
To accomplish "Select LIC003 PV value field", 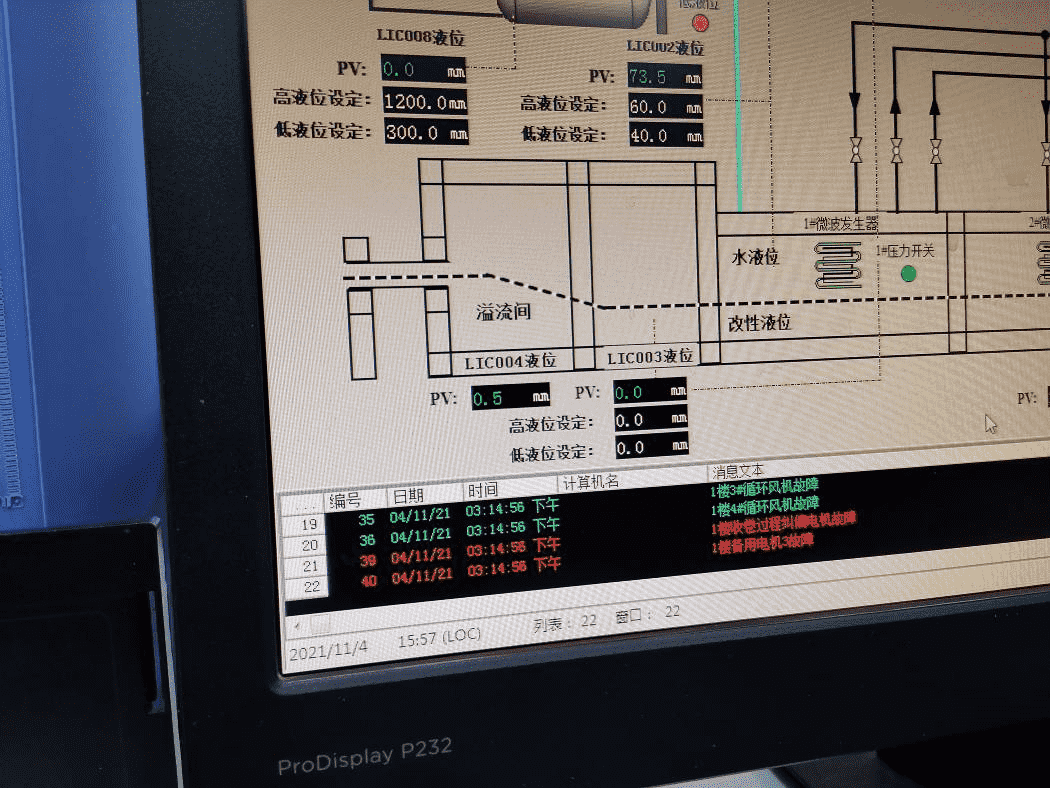I will 650,391.
